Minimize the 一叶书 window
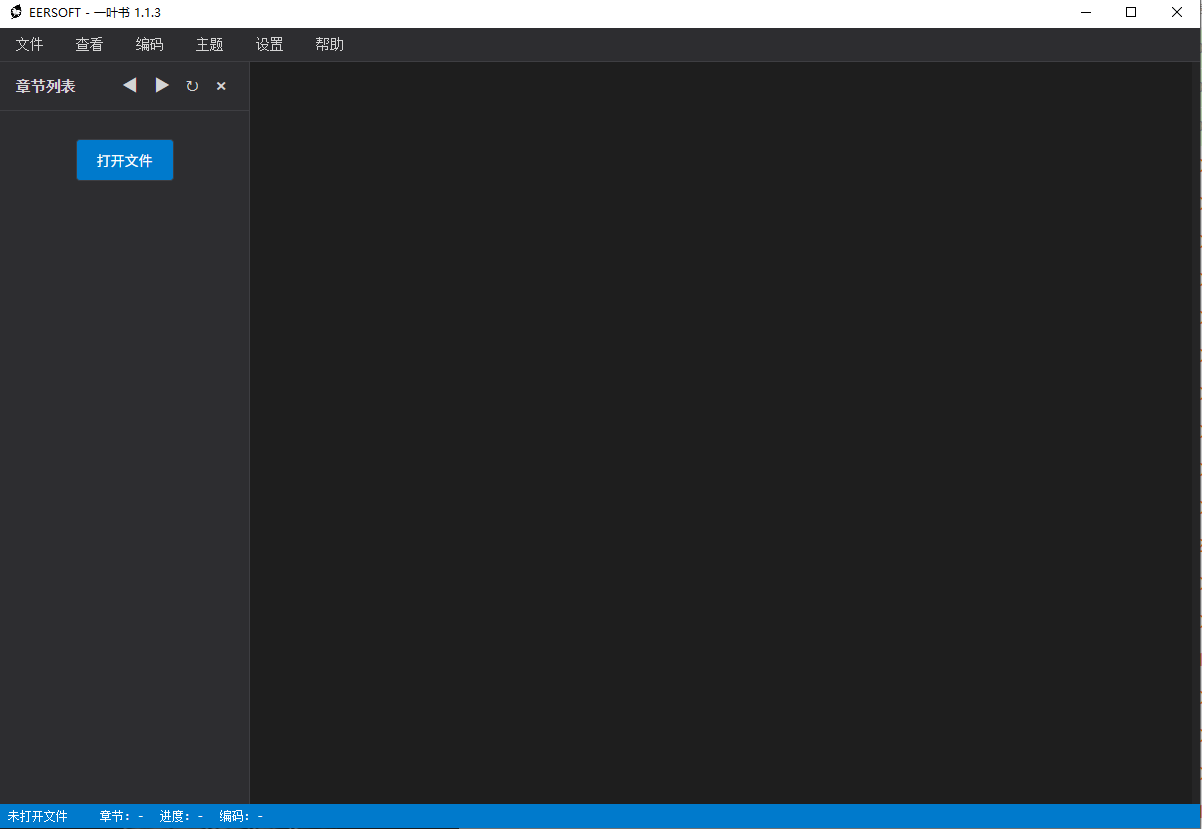This screenshot has height=829, width=1202. 1085,13
